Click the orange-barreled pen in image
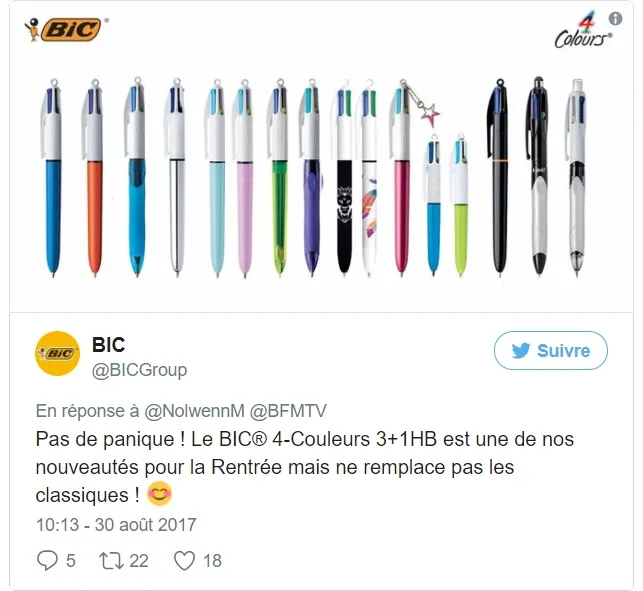Screen dimensions: 643x591 coord(93,177)
